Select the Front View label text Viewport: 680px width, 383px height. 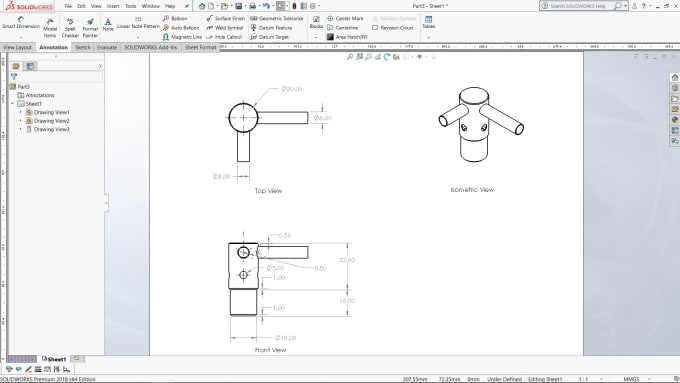click(x=270, y=350)
